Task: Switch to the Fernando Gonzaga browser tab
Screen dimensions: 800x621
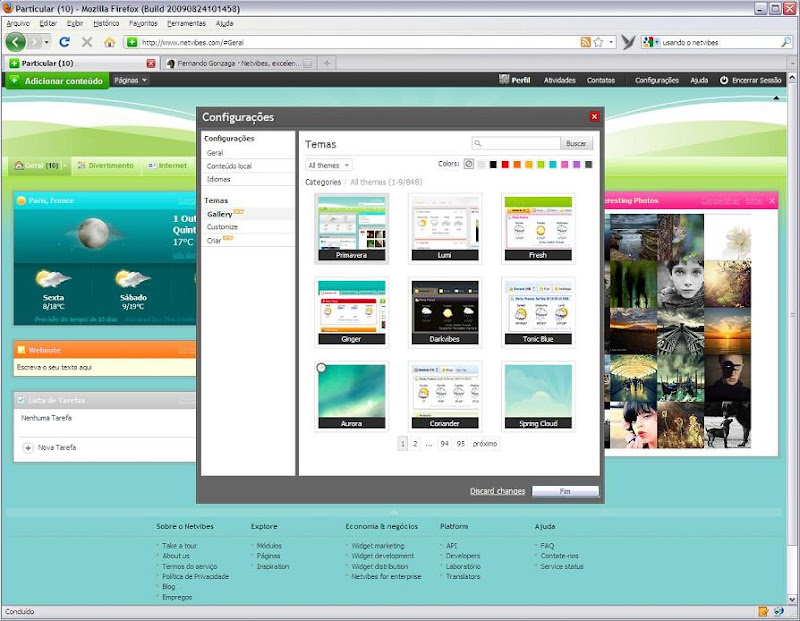Action: (239, 63)
